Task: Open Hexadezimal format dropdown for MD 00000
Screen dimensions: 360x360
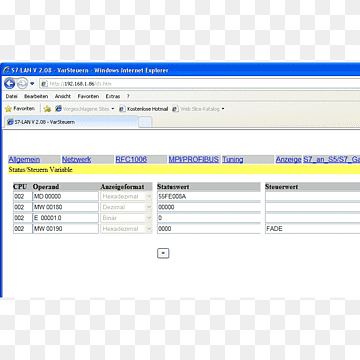Action: click(x=126, y=196)
